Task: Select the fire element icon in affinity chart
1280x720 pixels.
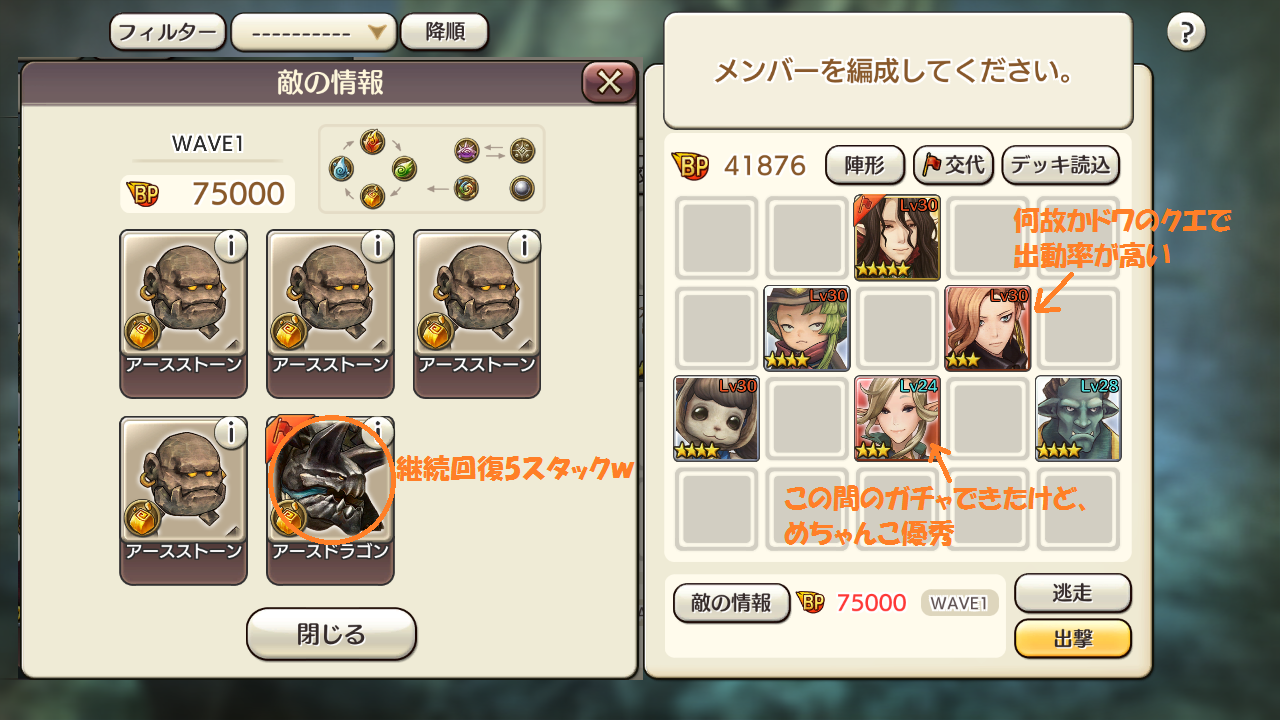Action: (x=372, y=141)
